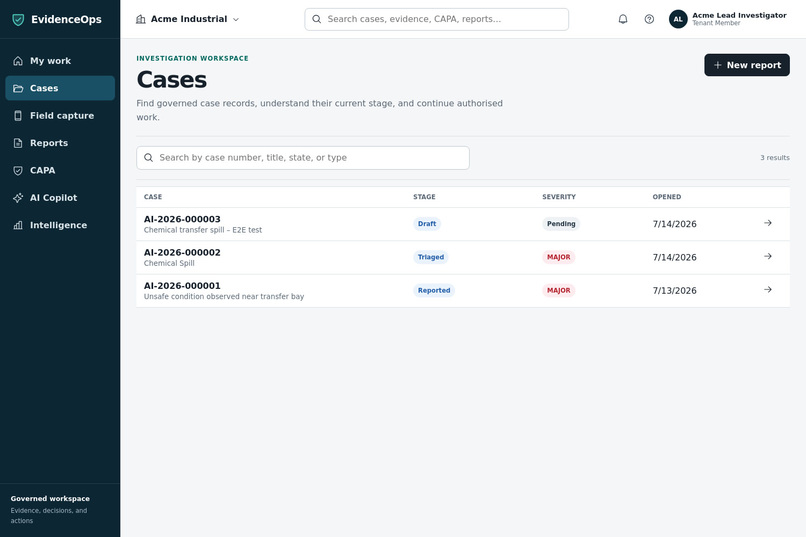Click the STAGE column header

424,197
